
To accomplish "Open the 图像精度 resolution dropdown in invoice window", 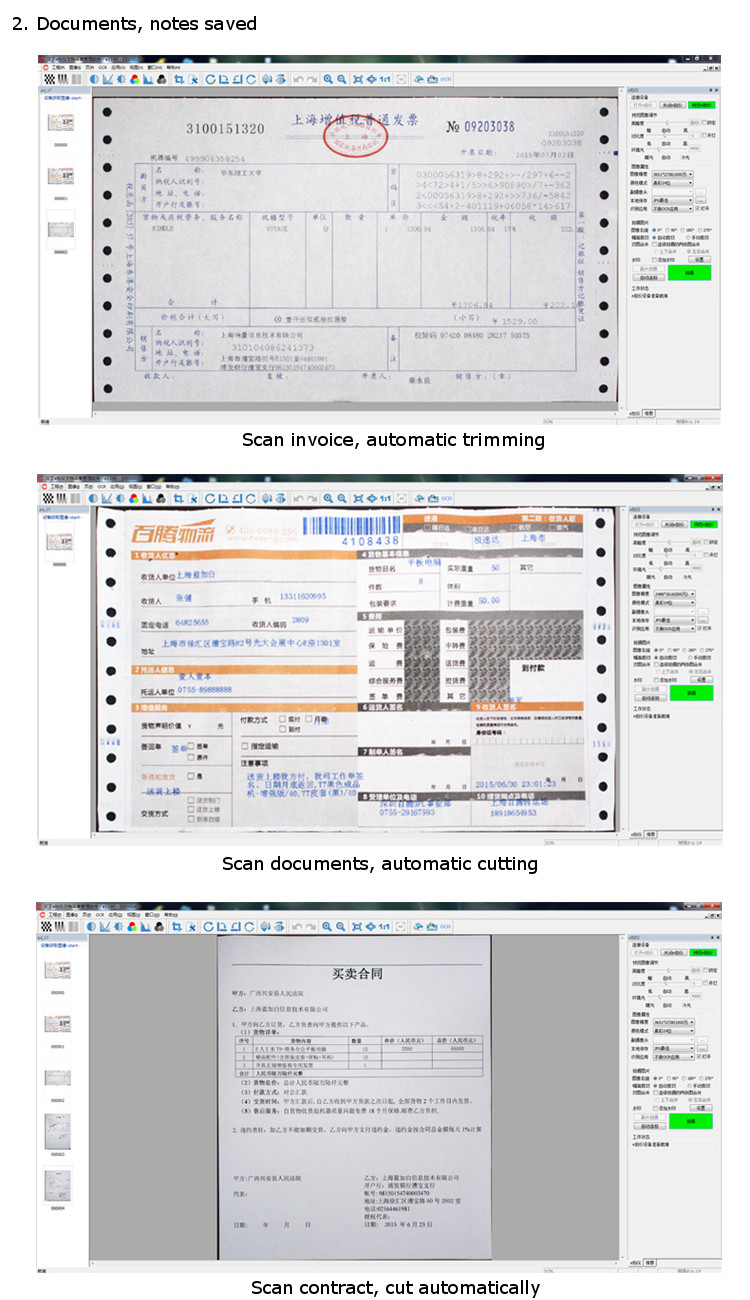I will point(673,174).
